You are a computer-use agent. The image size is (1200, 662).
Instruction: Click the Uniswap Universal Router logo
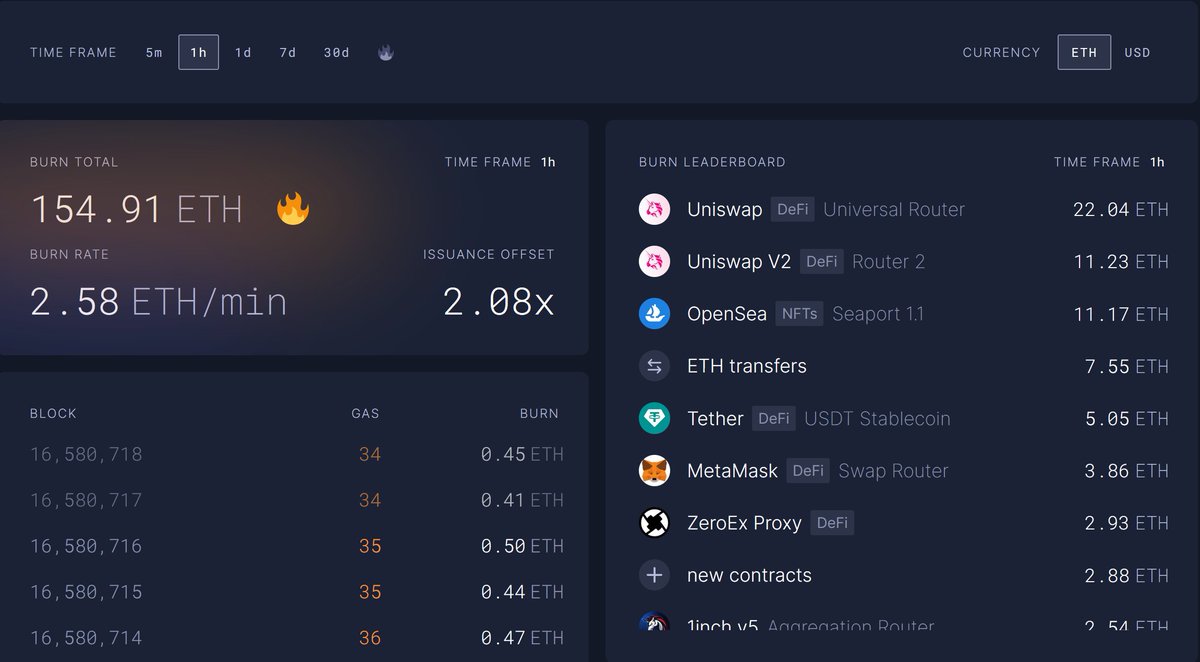[654, 210]
